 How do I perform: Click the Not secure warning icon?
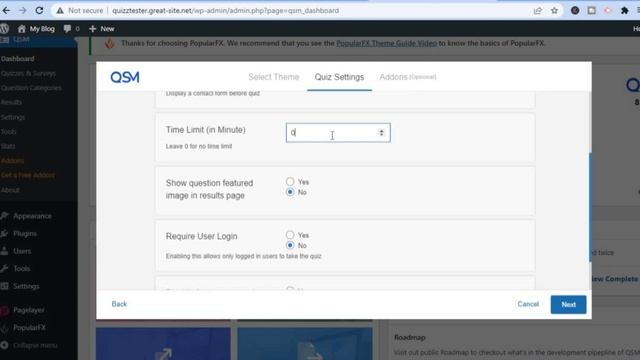(x=60, y=11)
